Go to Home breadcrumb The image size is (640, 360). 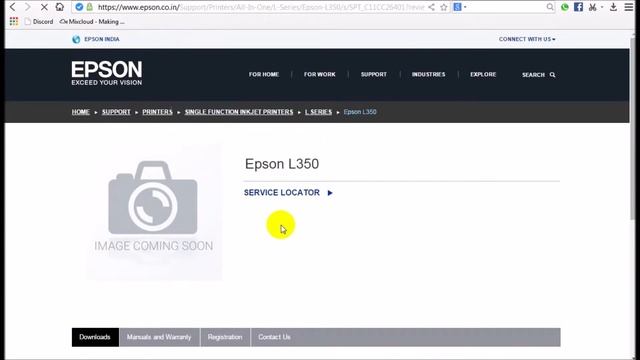coord(80,112)
